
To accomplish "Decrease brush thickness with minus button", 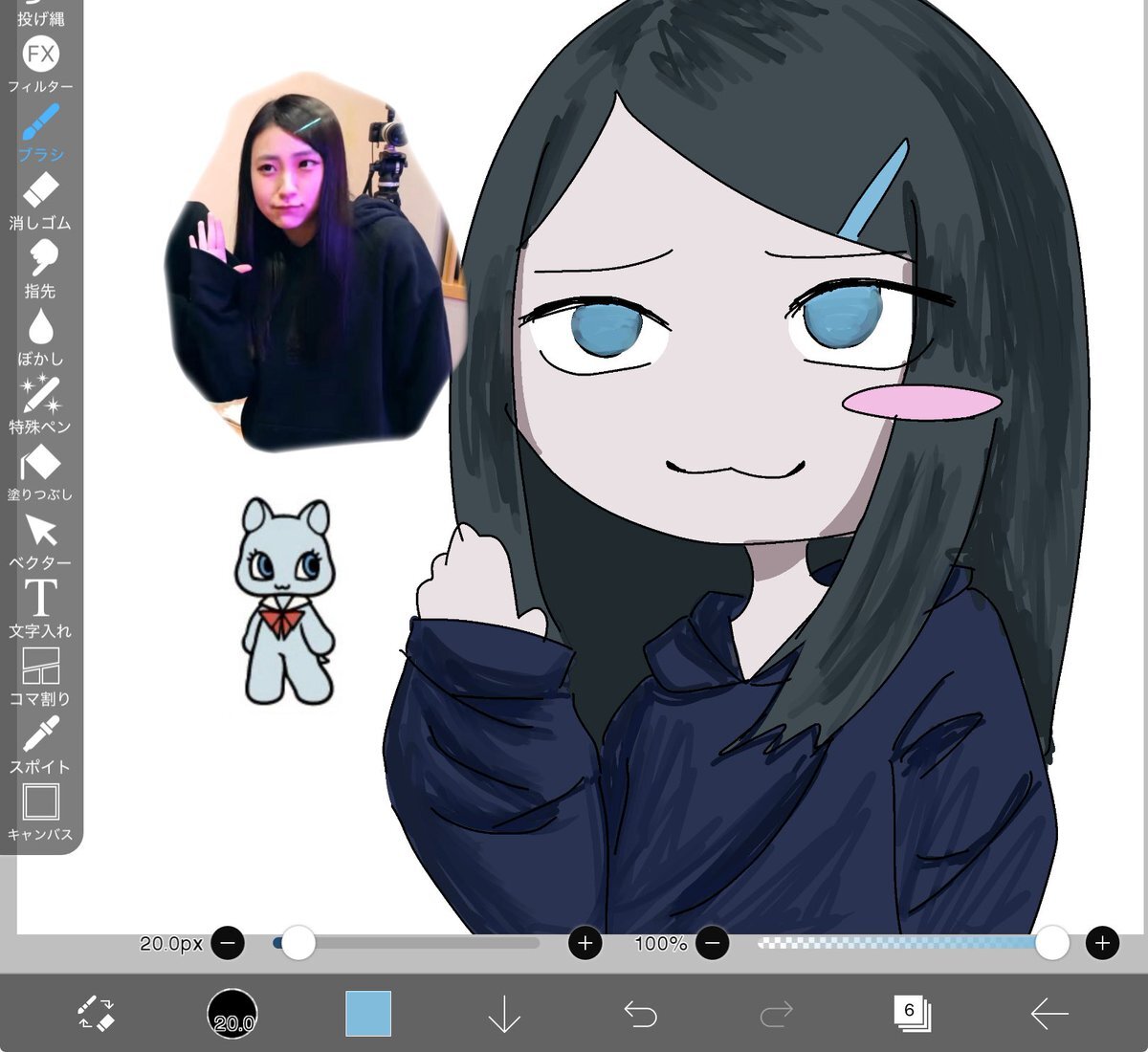I will pyautogui.click(x=228, y=944).
